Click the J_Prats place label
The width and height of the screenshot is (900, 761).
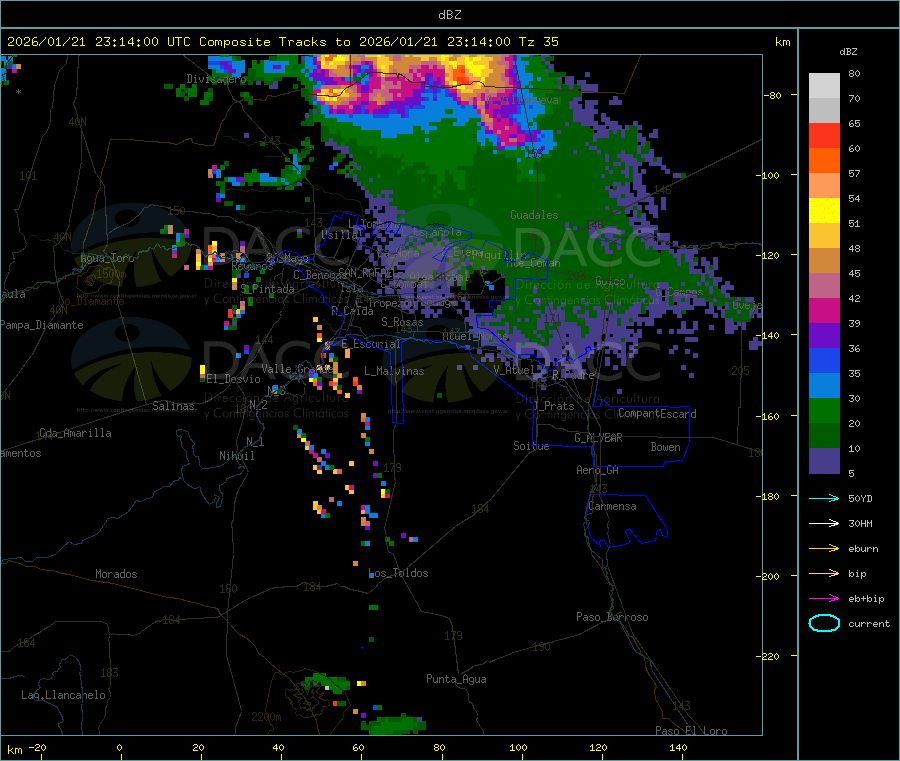click(x=553, y=406)
